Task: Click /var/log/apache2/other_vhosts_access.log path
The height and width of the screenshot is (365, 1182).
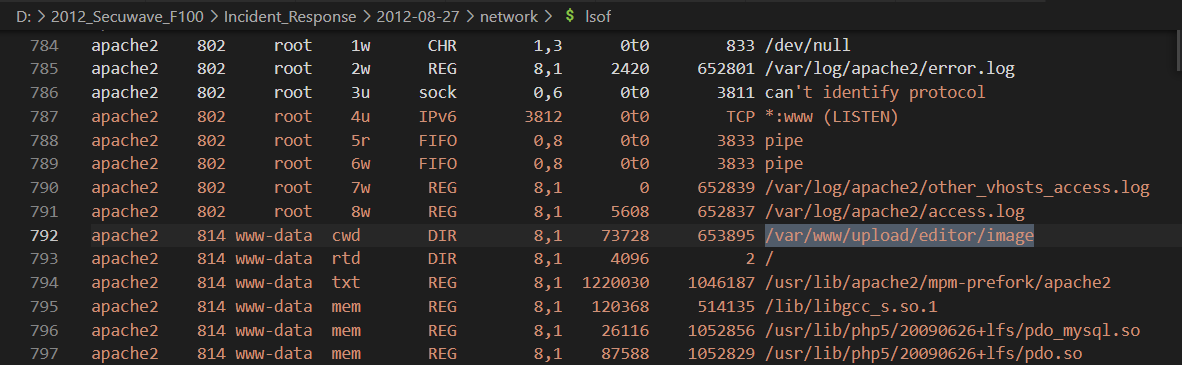Action: (957, 189)
